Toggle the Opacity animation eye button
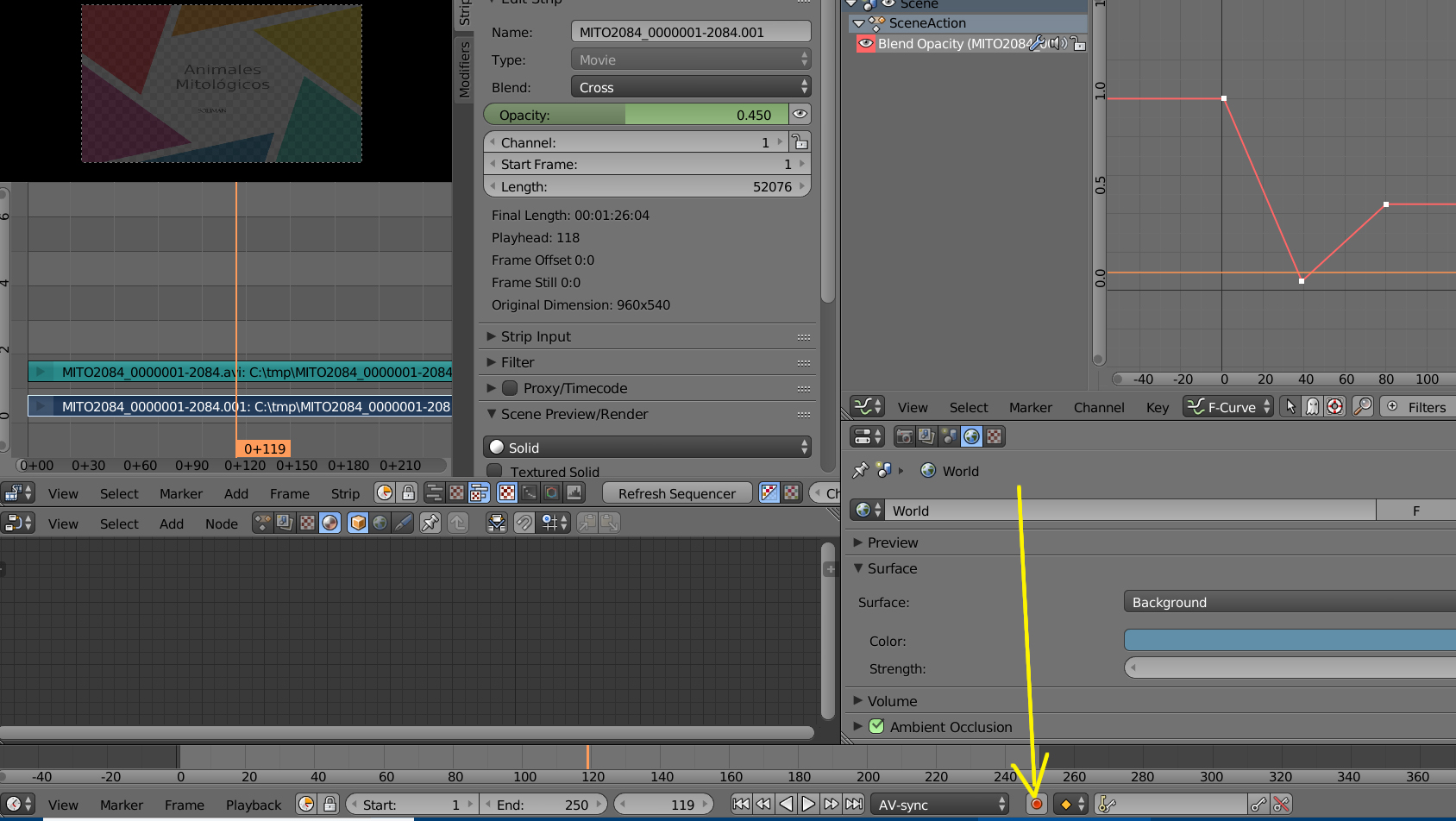This screenshot has width=1456, height=821. point(800,115)
